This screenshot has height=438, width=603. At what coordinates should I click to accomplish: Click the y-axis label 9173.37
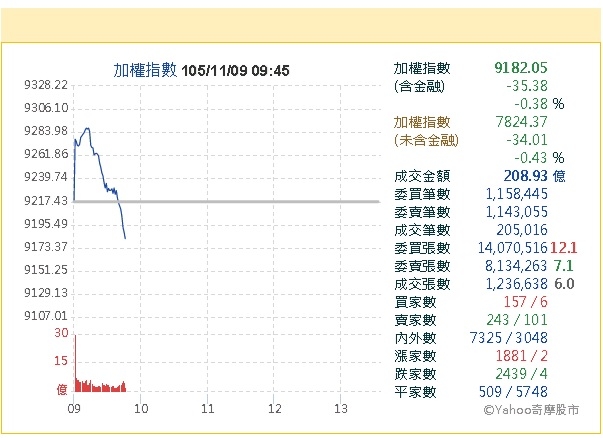click(x=46, y=246)
